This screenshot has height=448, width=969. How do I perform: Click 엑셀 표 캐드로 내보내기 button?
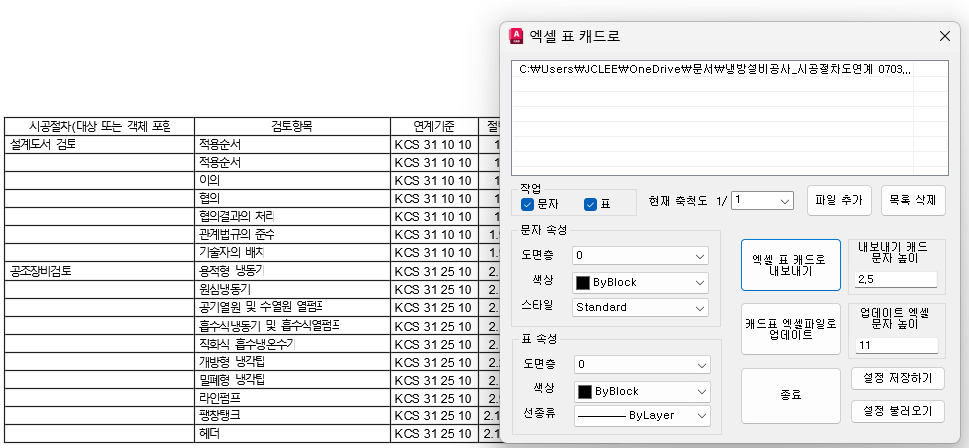click(x=791, y=265)
